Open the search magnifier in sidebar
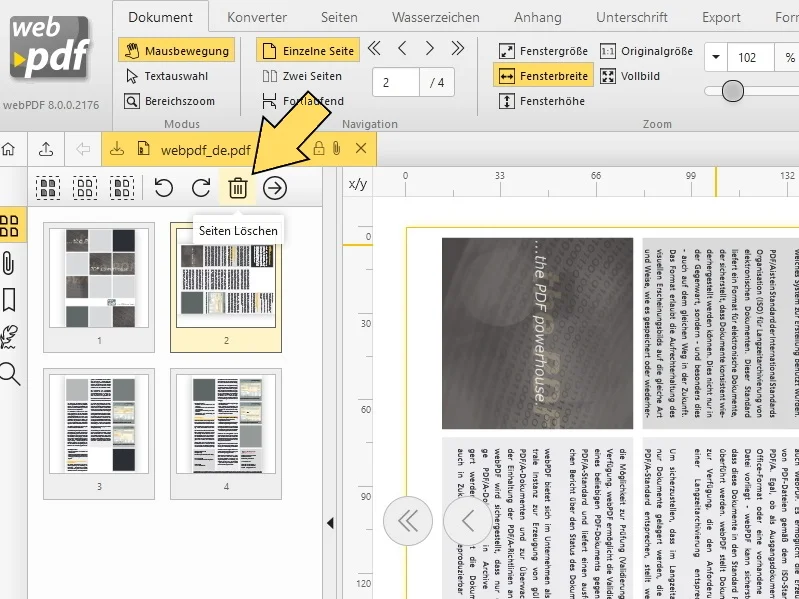The width and height of the screenshot is (799, 599). (10, 373)
